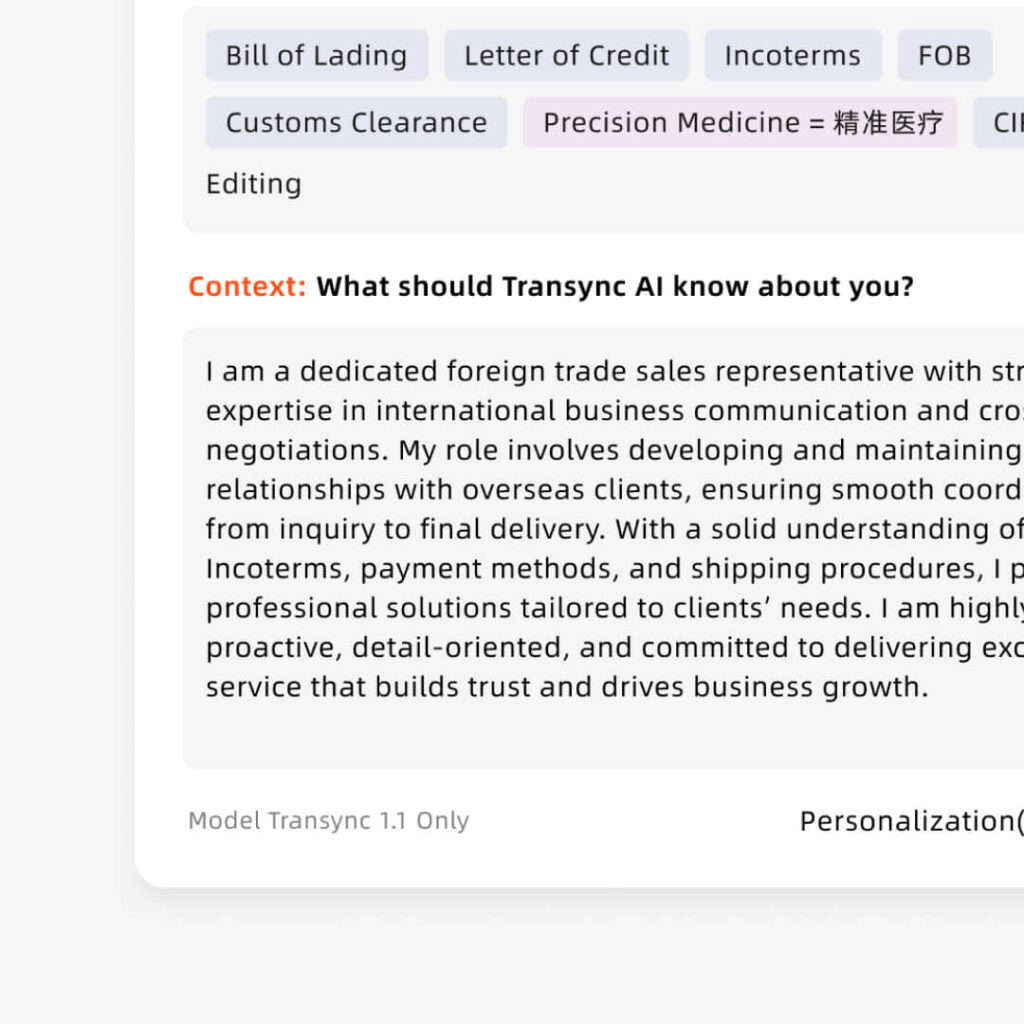Click the Letter of Credit chip to remove it
1024x1024 pixels.
tap(565, 55)
